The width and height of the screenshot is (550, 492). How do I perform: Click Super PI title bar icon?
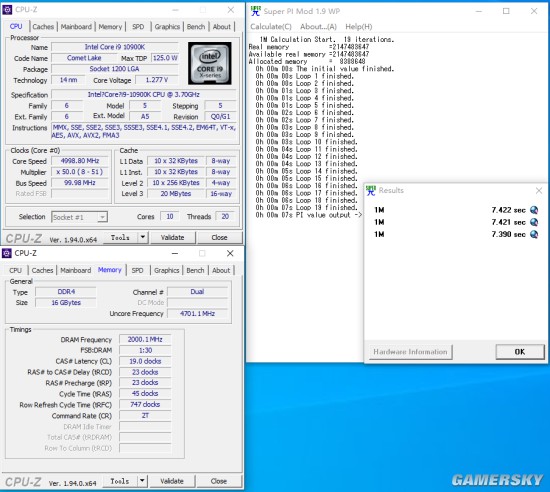[256, 11]
